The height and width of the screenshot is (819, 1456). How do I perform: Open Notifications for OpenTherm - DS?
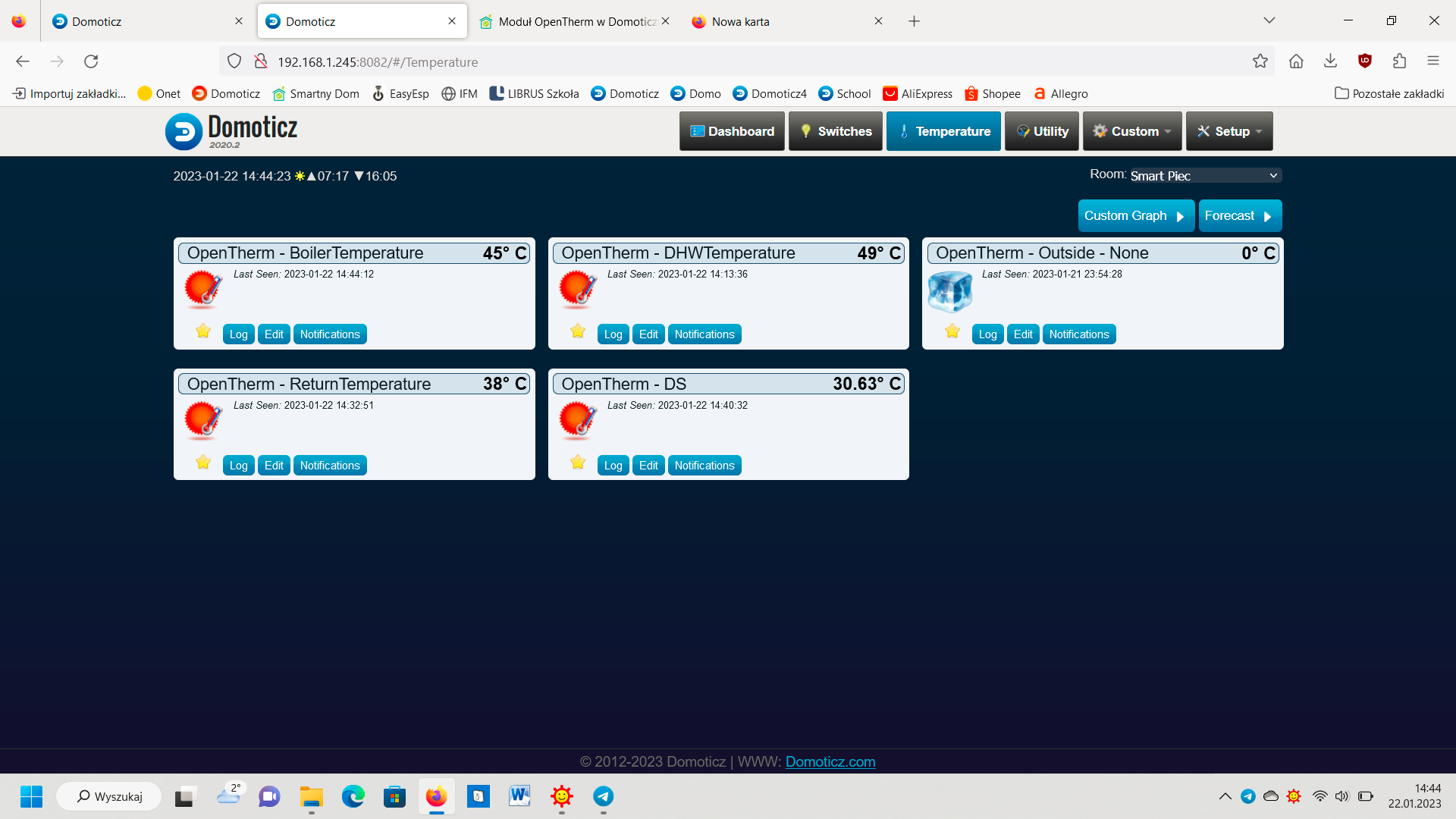click(704, 466)
